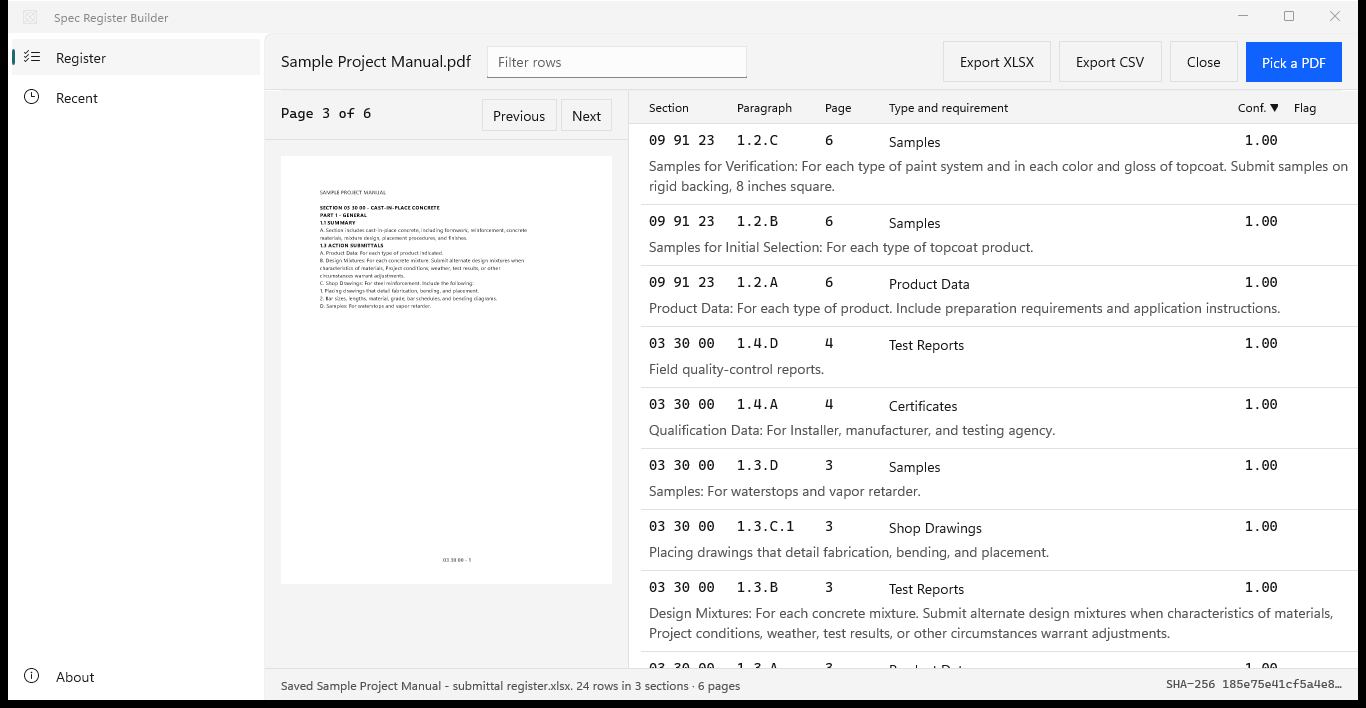Export the register as XLSX

pos(997,62)
